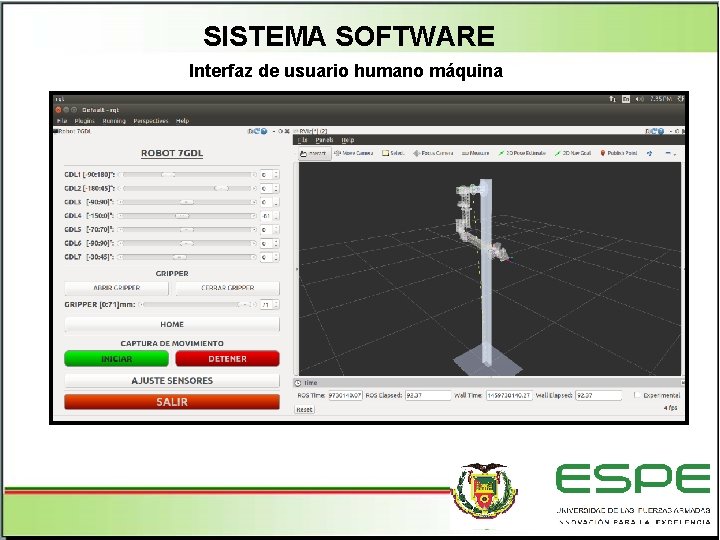Enable the Experimental checkbox

(637, 395)
